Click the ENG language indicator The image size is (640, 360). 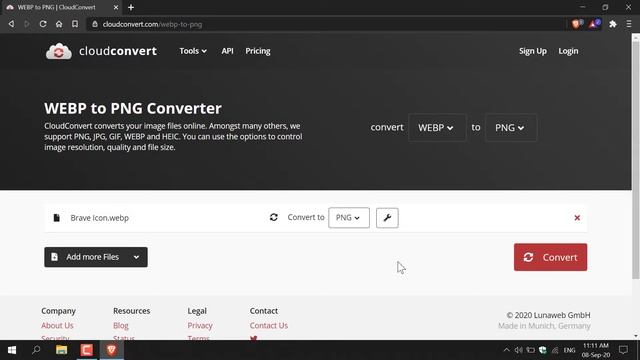[x=569, y=350]
